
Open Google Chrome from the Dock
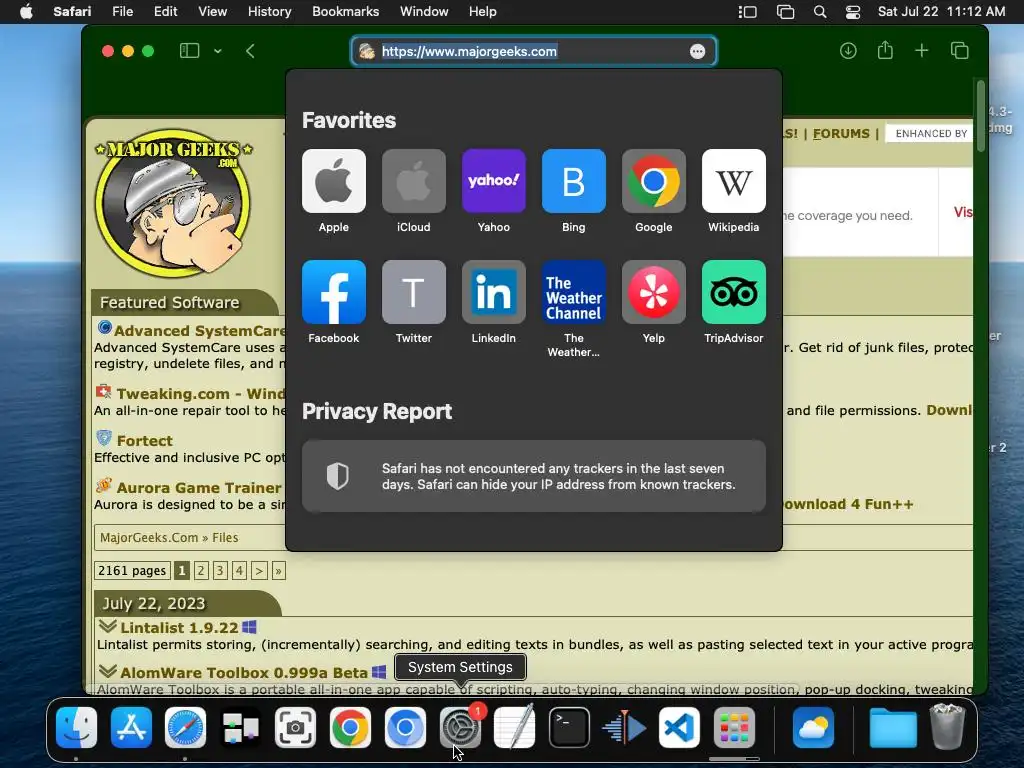[350, 727]
